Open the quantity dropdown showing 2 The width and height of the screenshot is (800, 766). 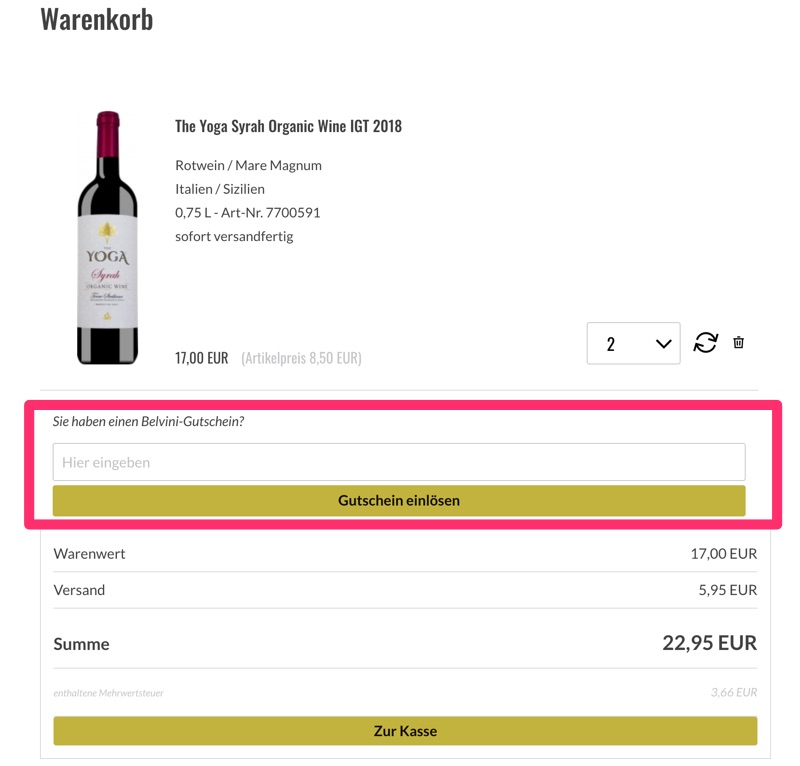(633, 344)
